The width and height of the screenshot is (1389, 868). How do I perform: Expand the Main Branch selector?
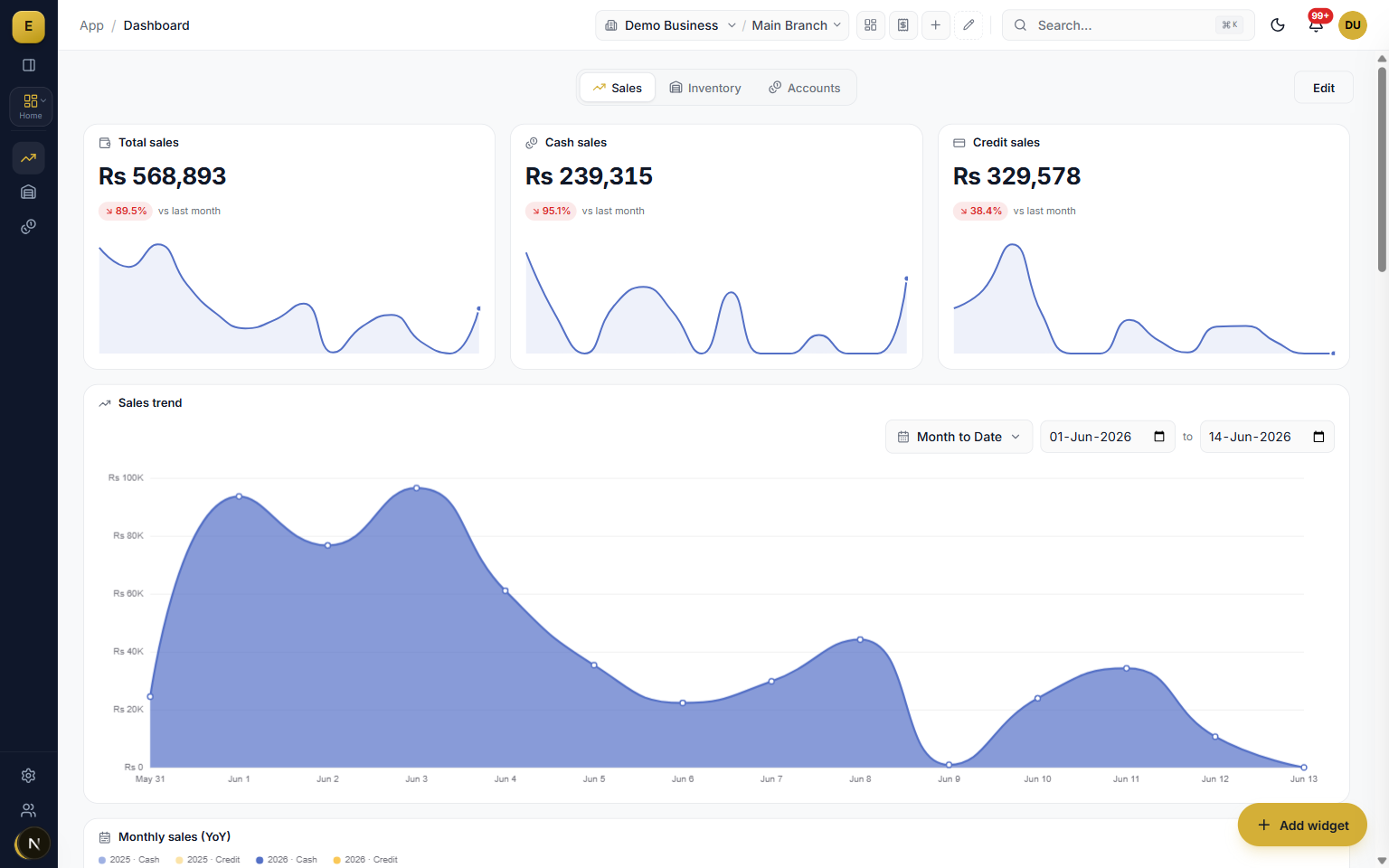(797, 25)
